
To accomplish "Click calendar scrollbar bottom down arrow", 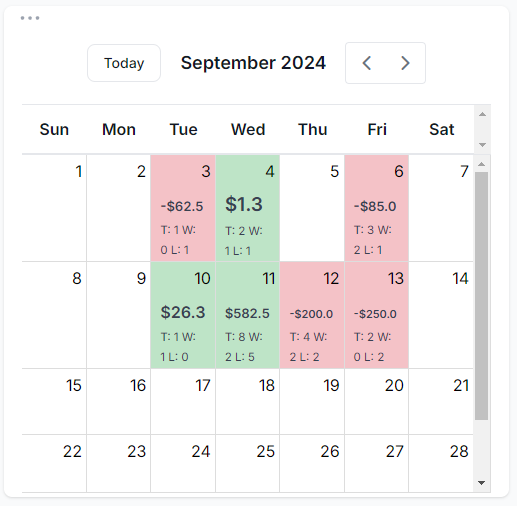I will tap(481, 483).
